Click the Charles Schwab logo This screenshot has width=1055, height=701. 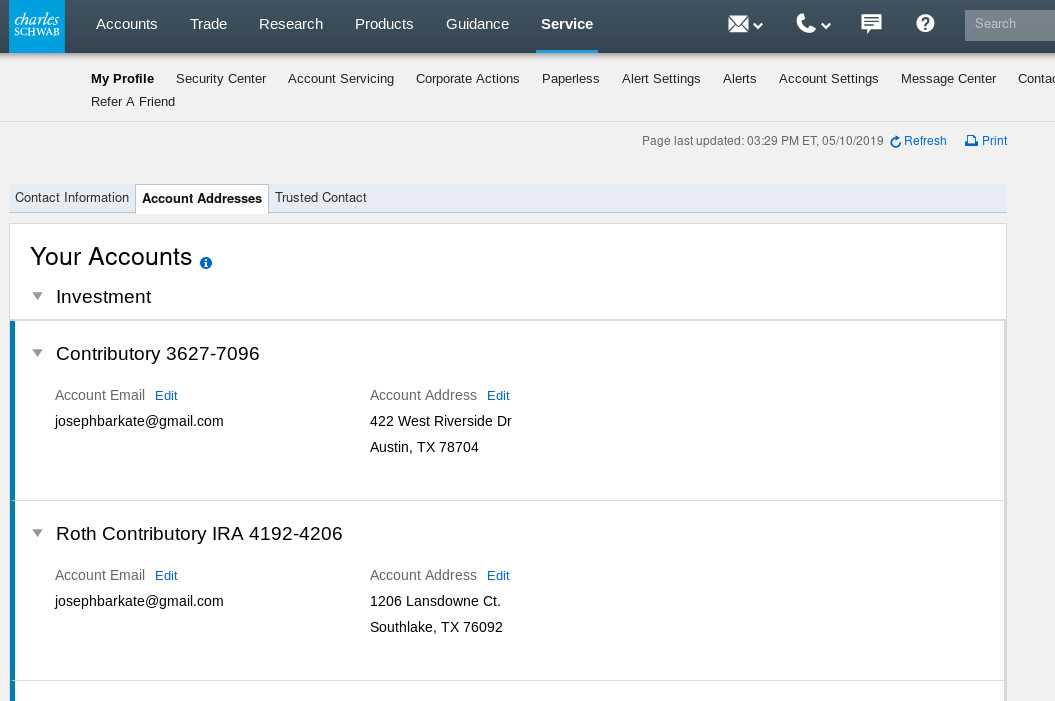(37, 26)
